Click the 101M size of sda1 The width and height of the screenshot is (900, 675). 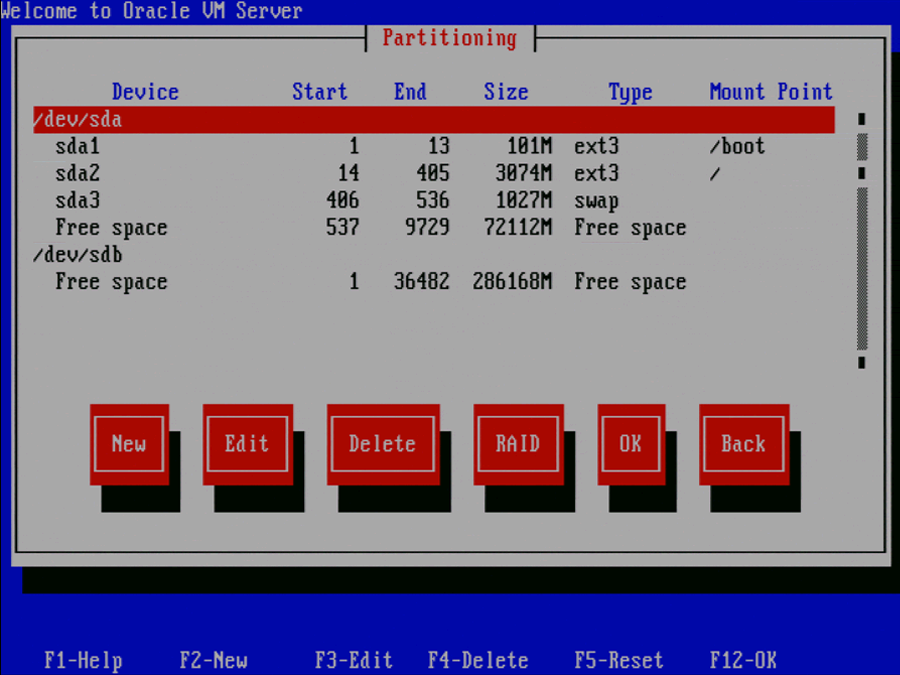point(529,146)
